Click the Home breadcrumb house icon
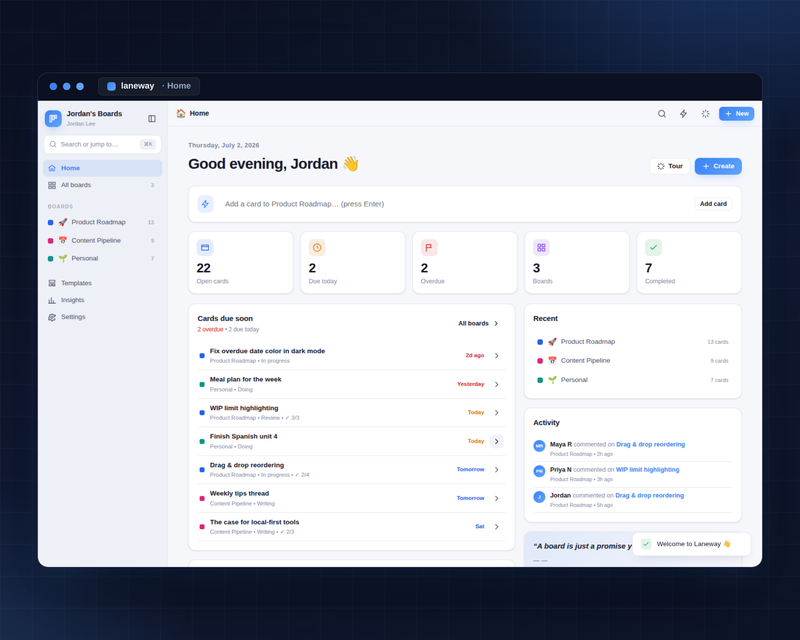The height and width of the screenshot is (640, 800). click(181, 113)
